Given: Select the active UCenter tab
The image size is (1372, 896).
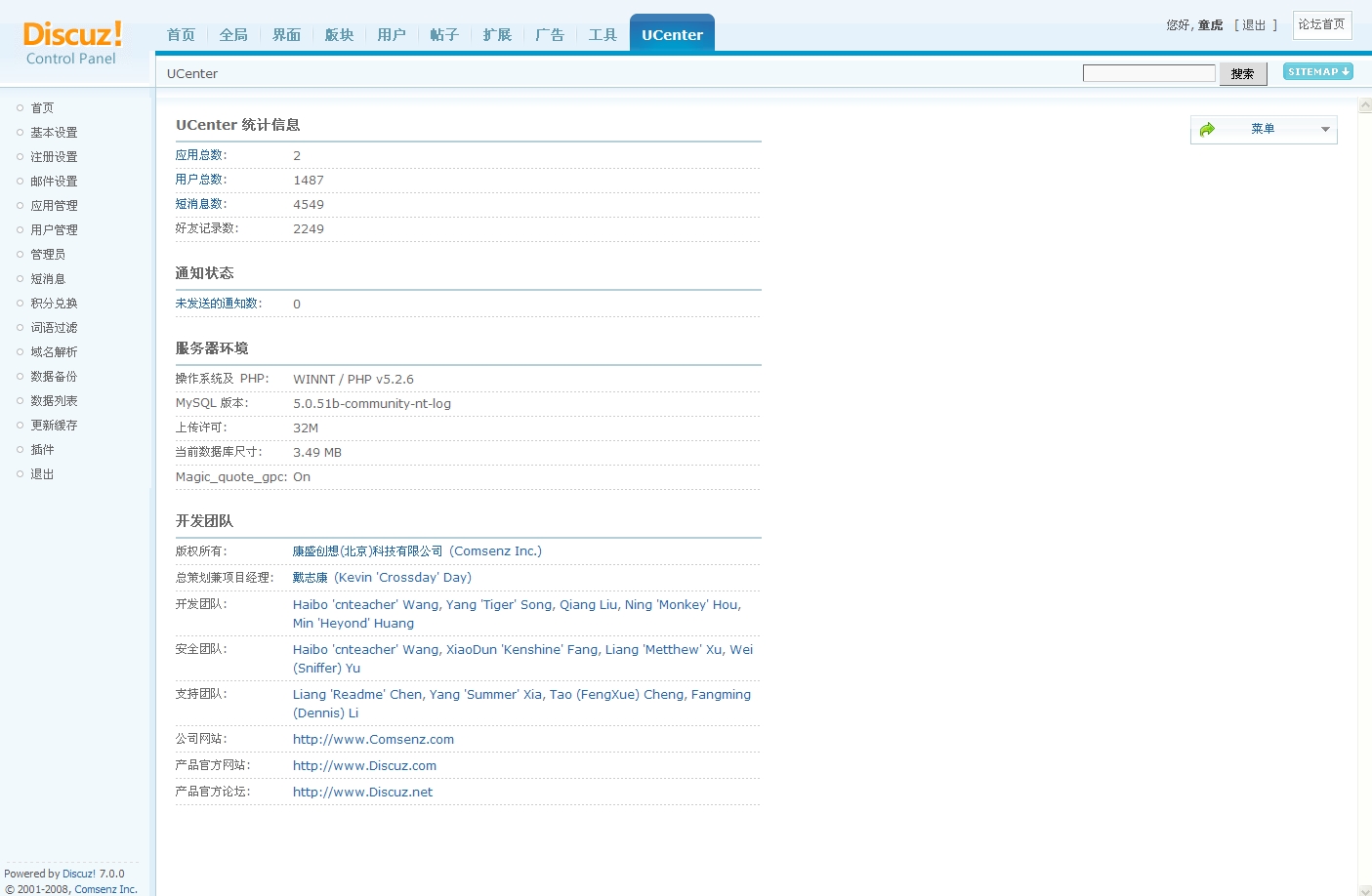Looking at the screenshot, I should pos(672,34).
